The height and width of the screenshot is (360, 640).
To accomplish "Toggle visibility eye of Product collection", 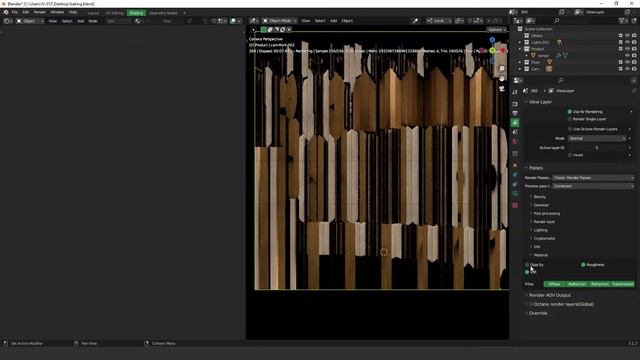I will click(627, 49).
